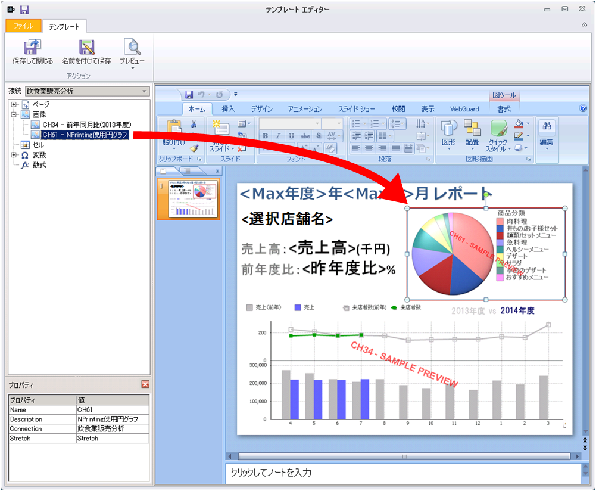596x491 pixels.
Task: Toggle bold formatting button
Action: (265, 136)
